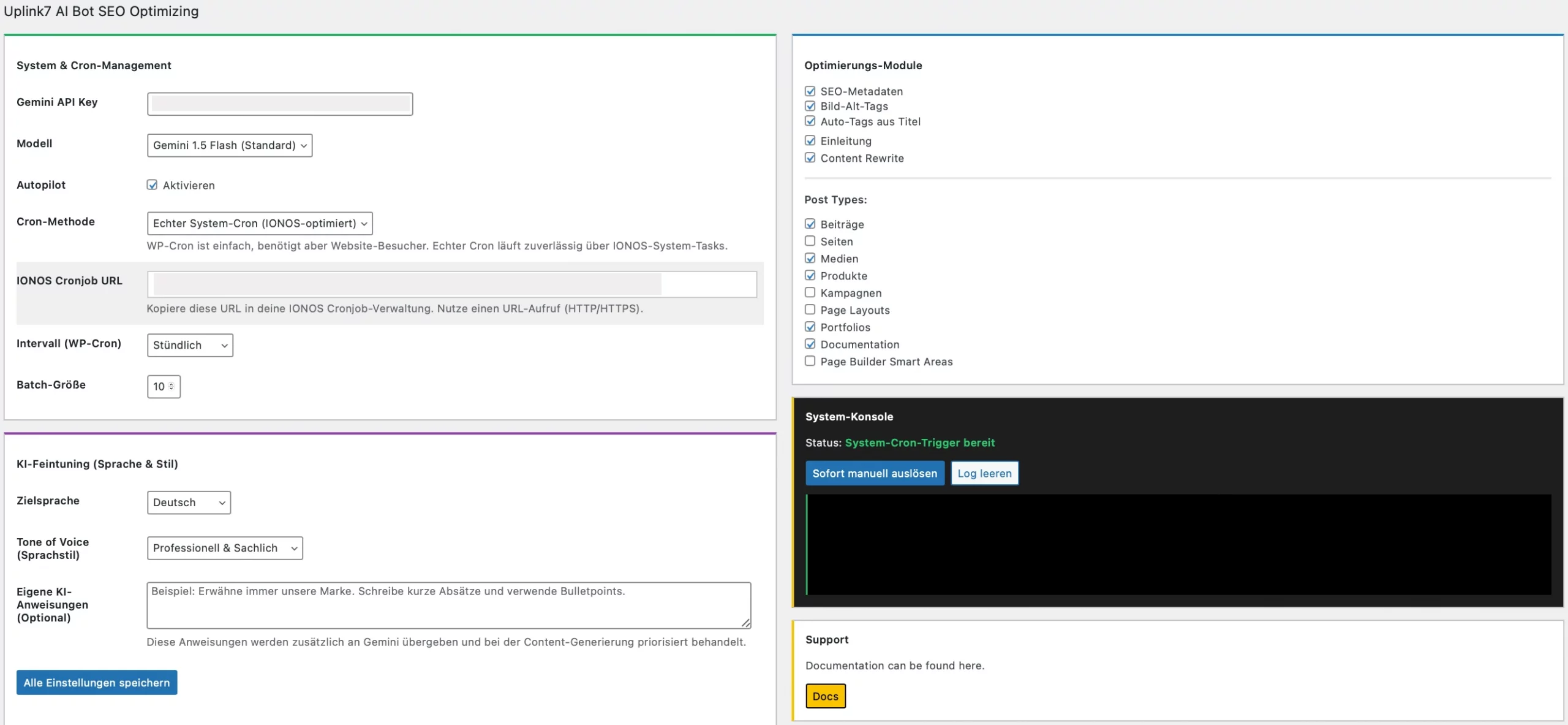
Task: Enable the Seiten post type
Action: point(810,241)
